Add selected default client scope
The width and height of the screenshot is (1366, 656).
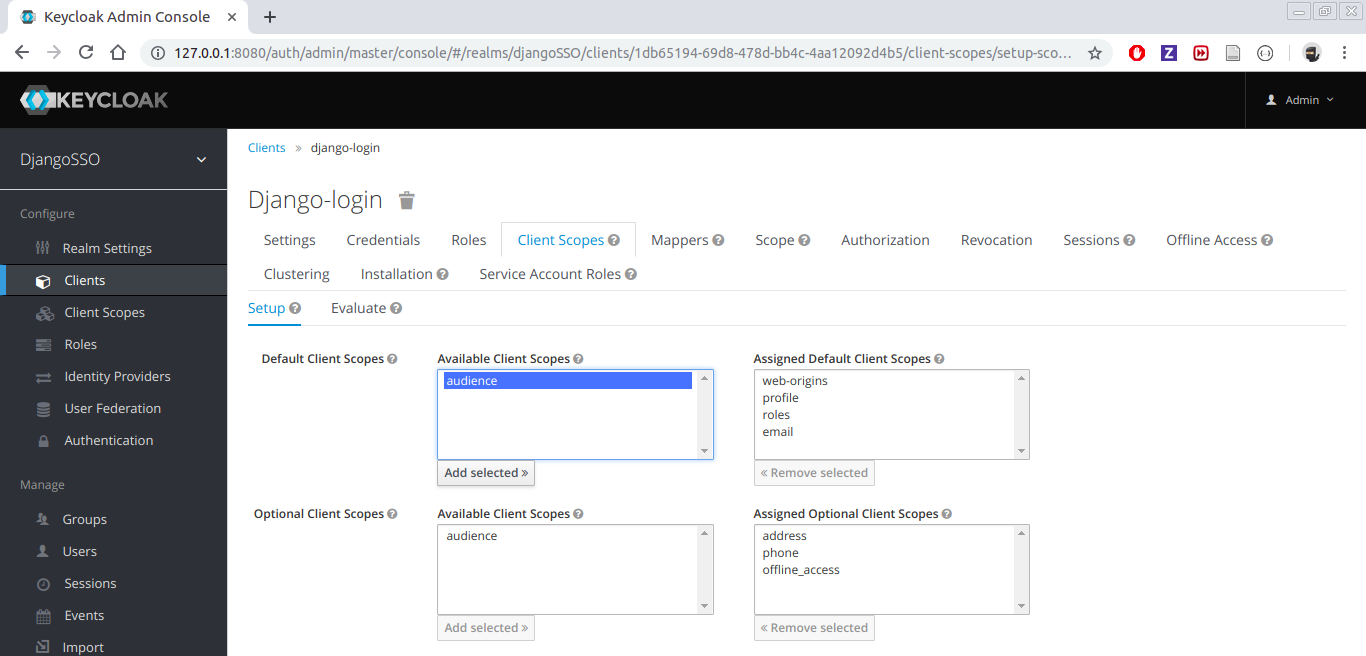[x=486, y=473]
